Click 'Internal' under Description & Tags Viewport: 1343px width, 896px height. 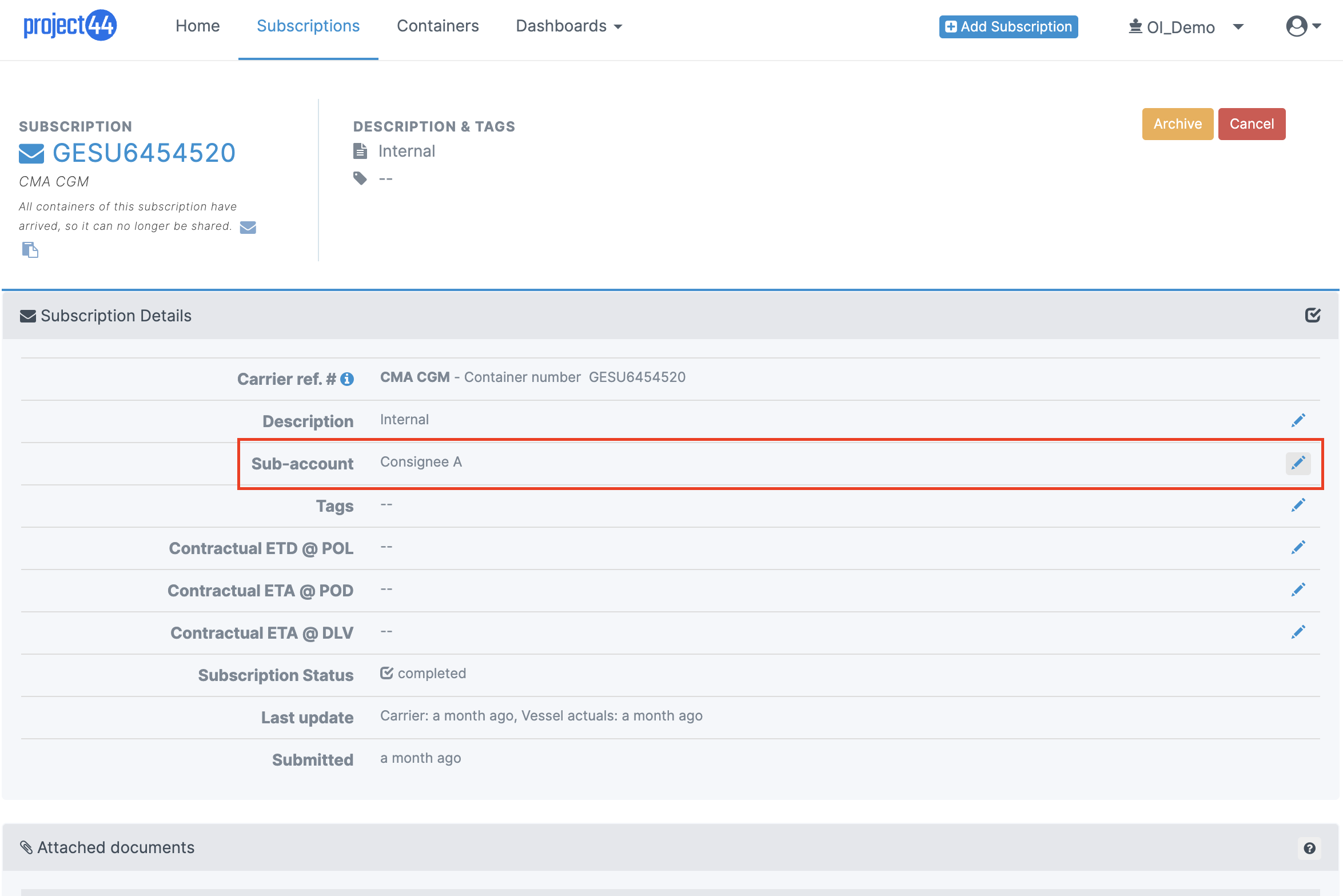[x=407, y=151]
